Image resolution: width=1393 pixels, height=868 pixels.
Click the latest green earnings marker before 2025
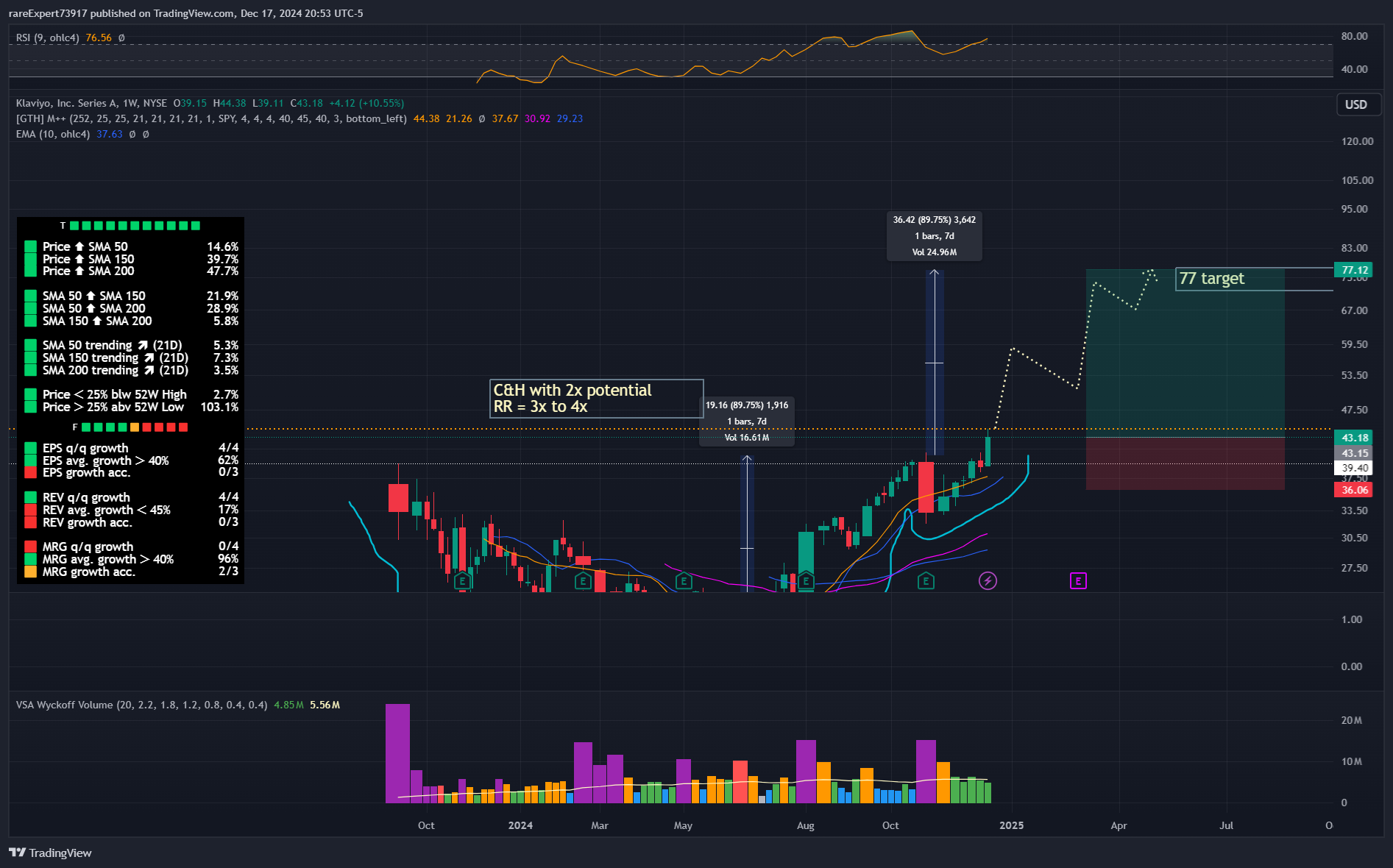pos(926,581)
